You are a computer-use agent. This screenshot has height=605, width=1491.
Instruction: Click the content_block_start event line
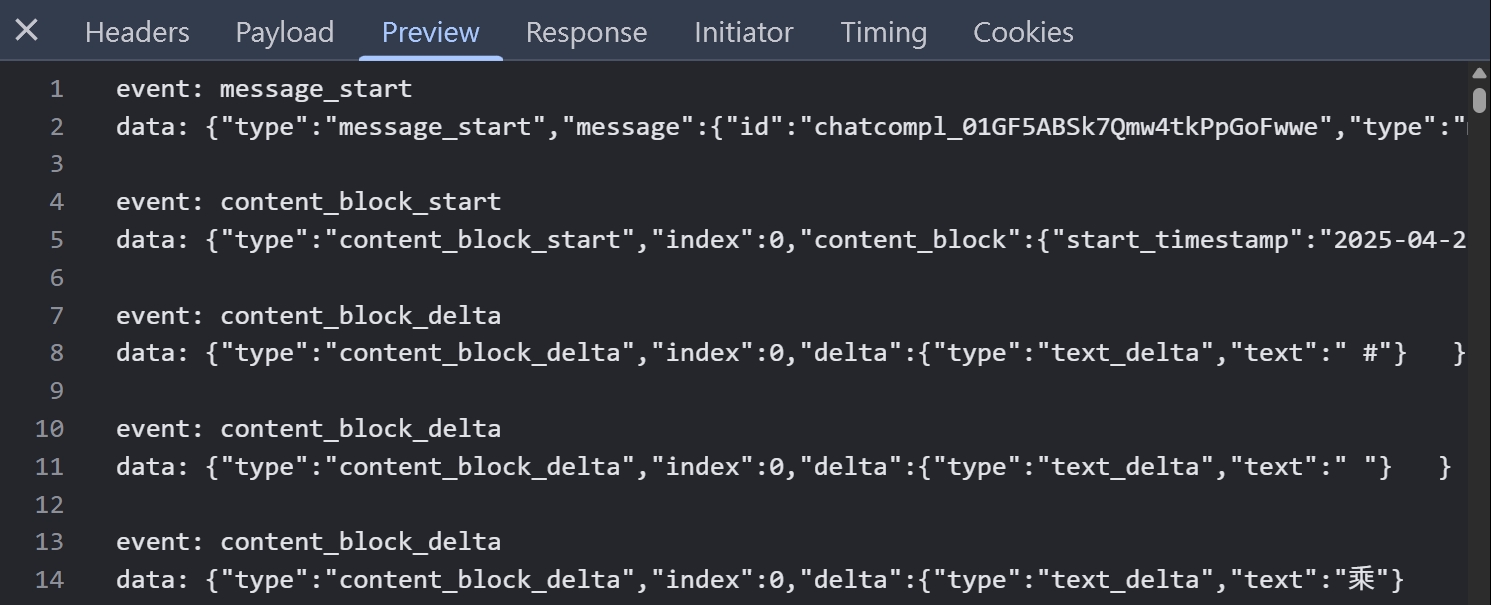tap(308, 202)
